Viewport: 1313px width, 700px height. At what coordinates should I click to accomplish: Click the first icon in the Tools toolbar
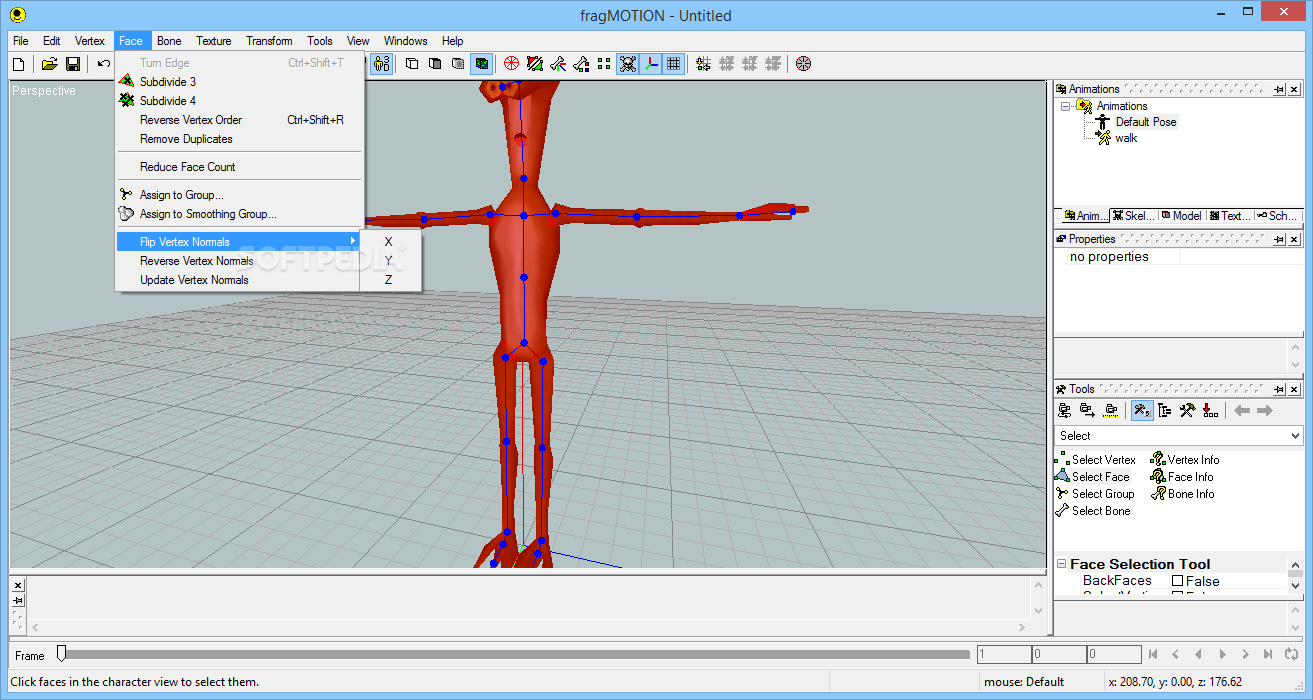click(x=1065, y=411)
